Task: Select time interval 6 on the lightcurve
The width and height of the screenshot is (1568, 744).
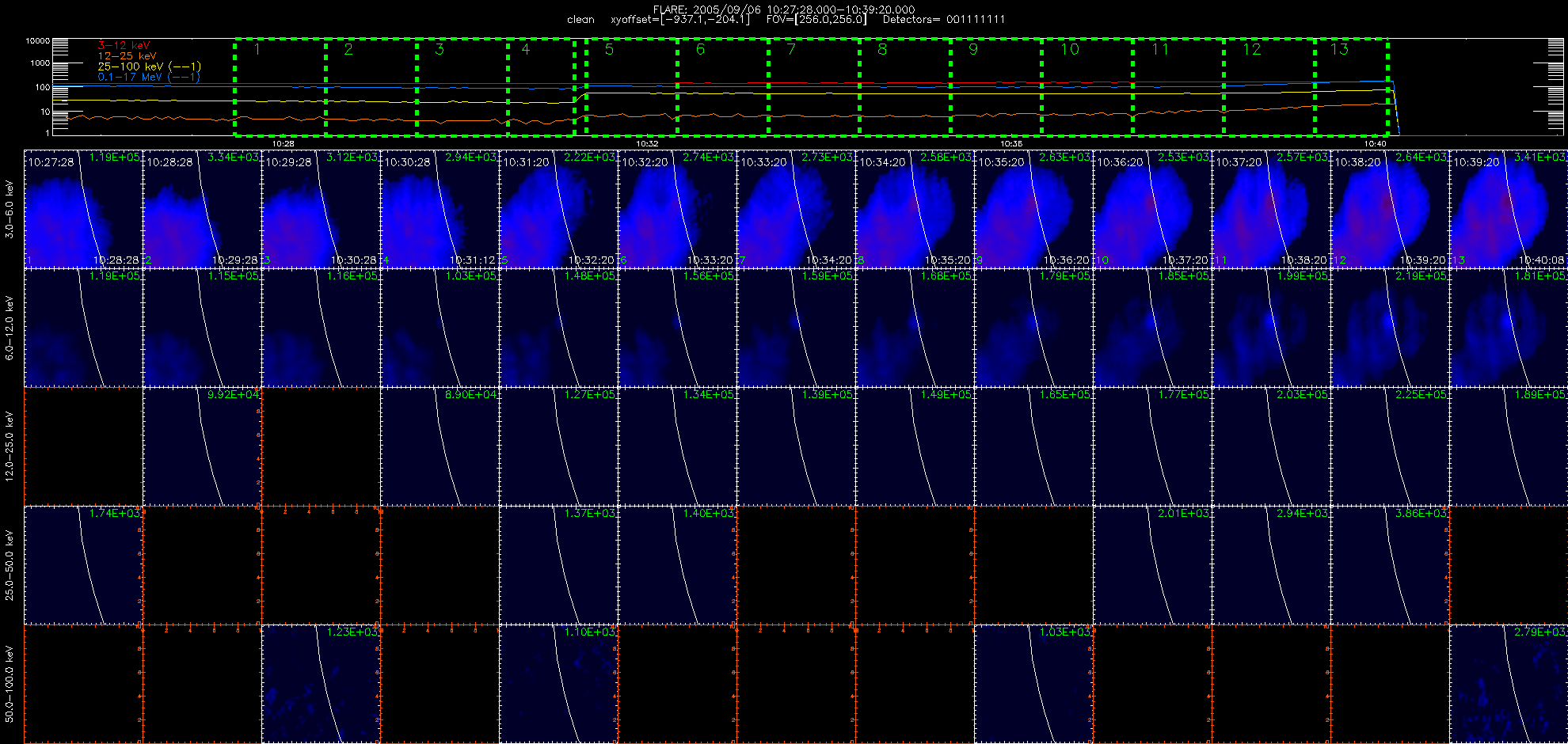Action: coord(722,87)
